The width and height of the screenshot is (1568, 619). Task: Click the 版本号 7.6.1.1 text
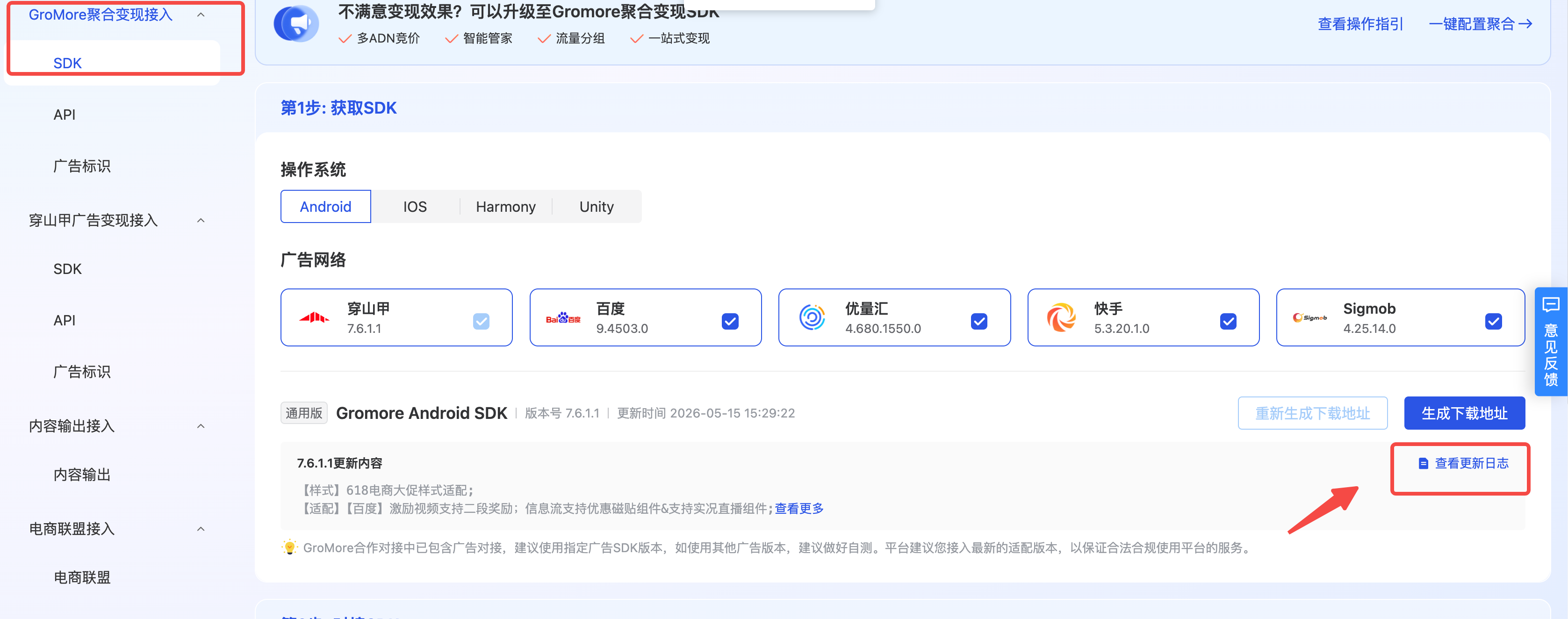562,413
